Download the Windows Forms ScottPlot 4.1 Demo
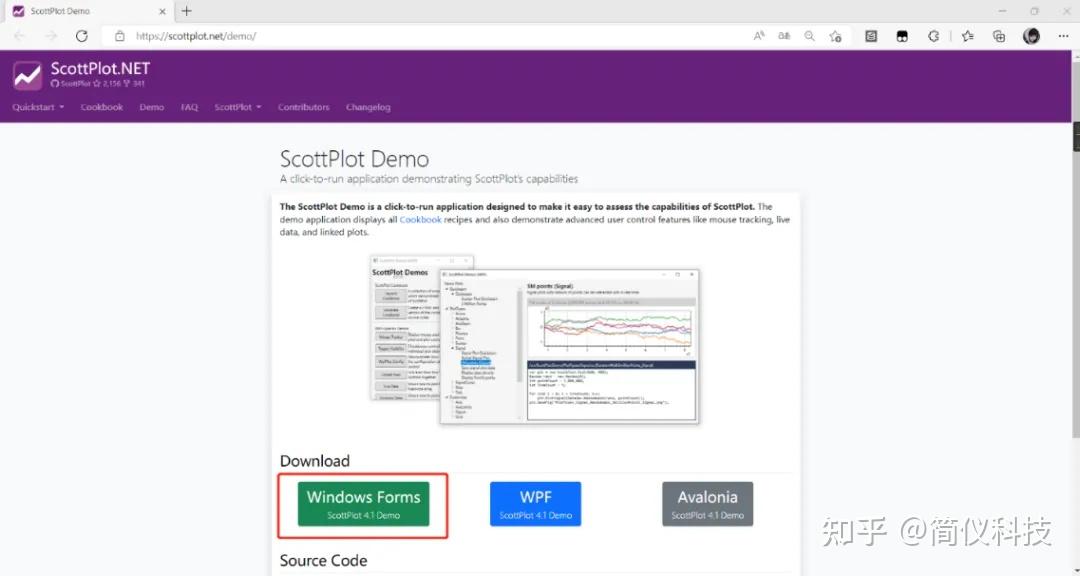 tap(364, 504)
